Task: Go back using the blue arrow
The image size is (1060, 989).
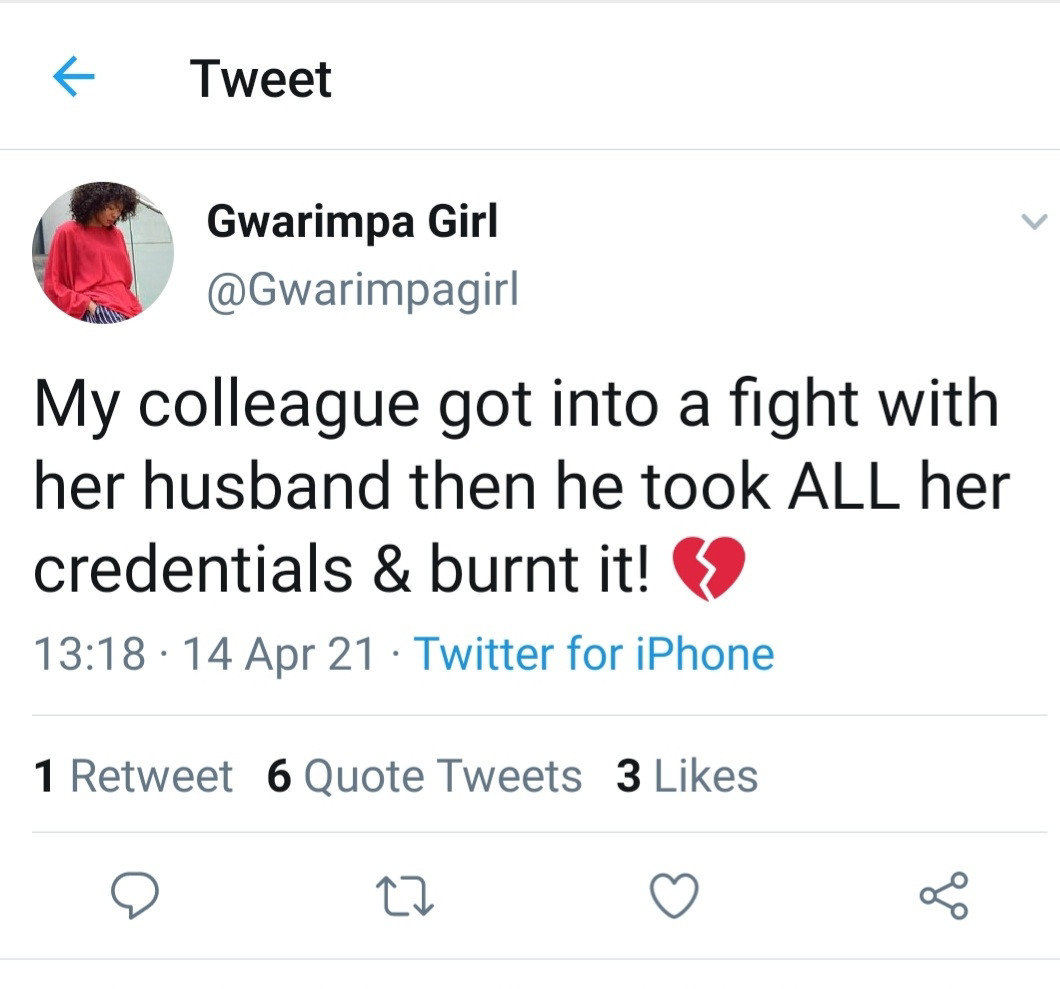Action: [x=73, y=79]
